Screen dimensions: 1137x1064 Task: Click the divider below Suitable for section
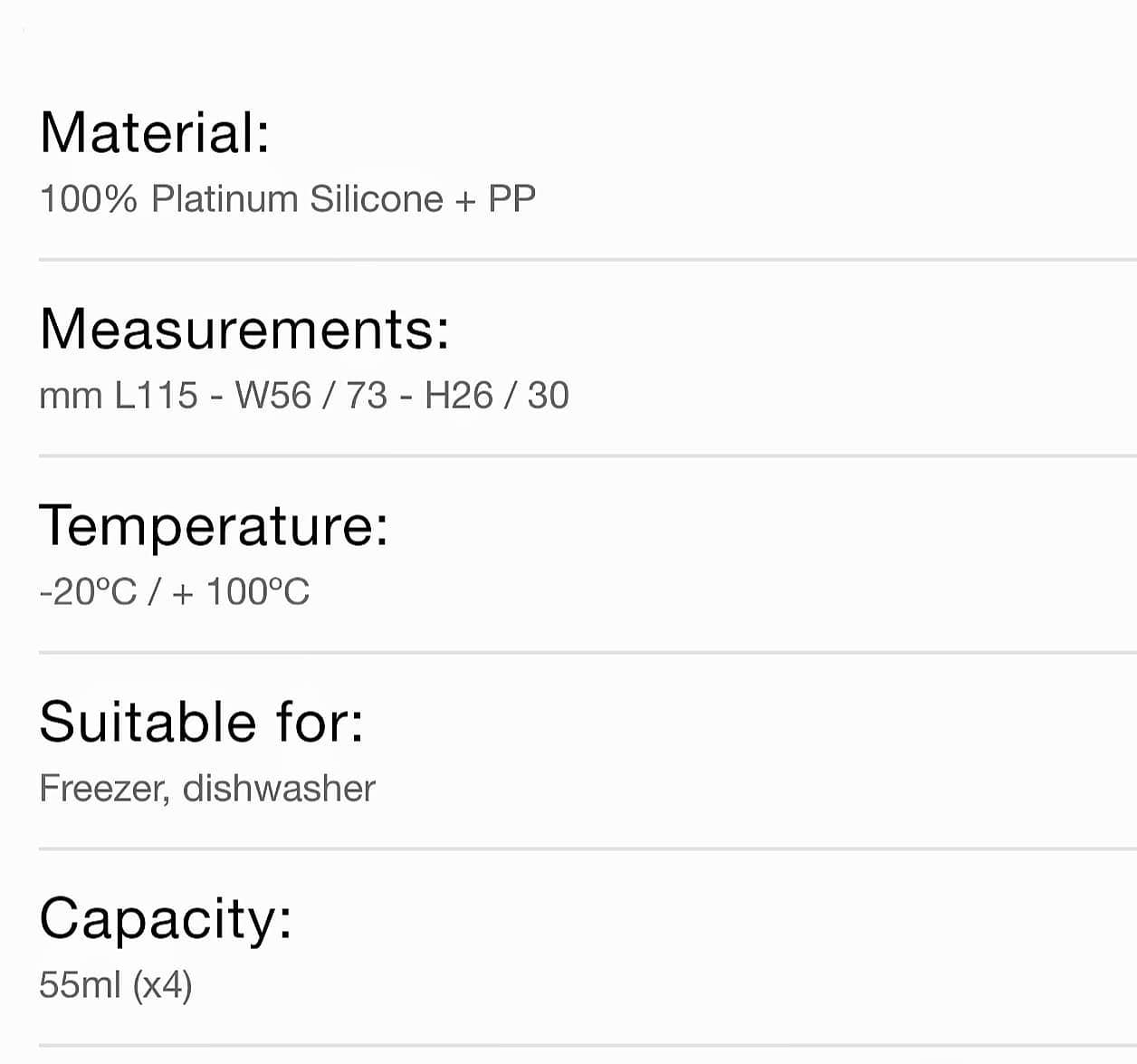coord(588,848)
